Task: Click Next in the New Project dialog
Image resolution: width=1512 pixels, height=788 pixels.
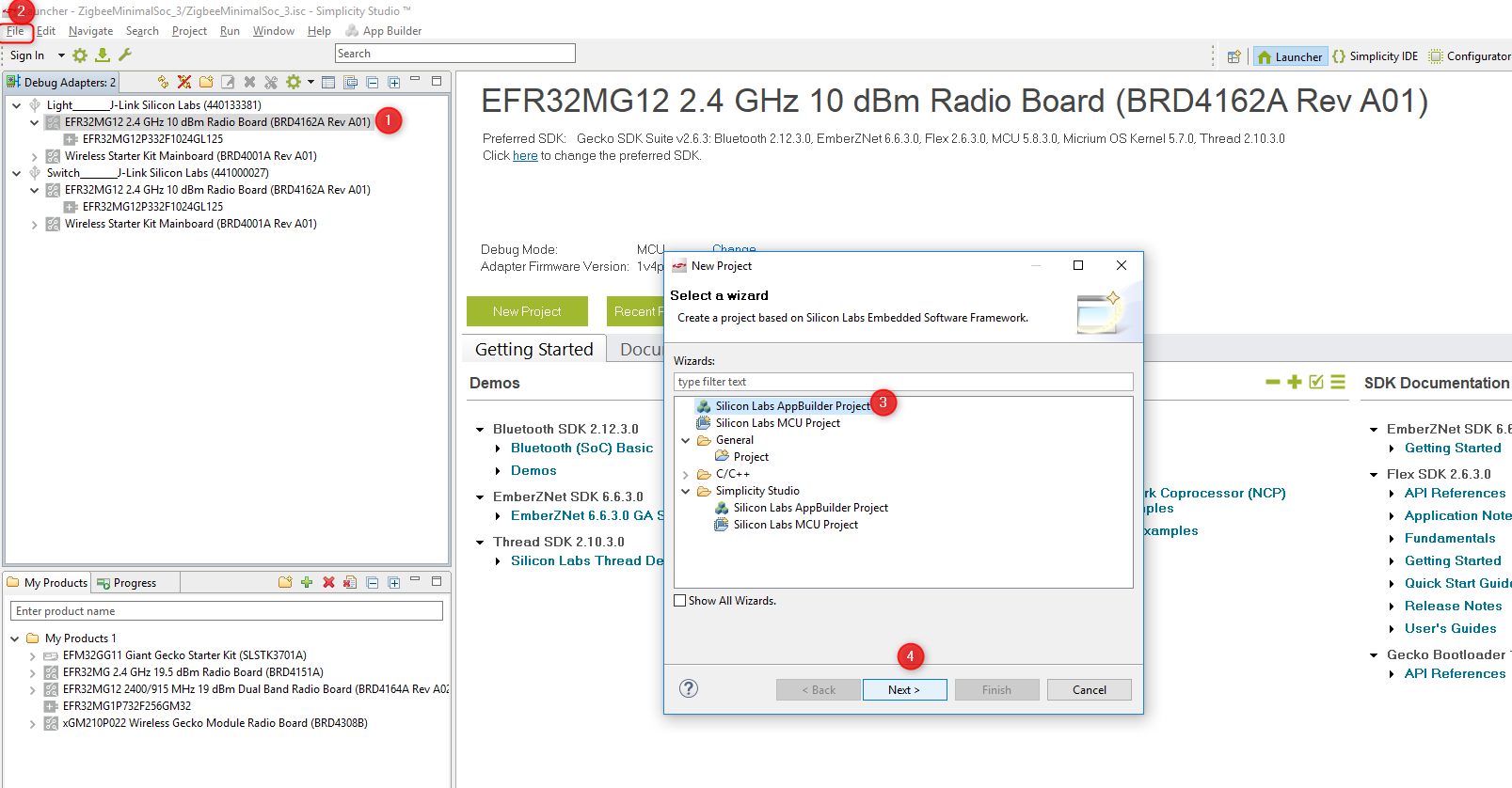Action: (904, 690)
